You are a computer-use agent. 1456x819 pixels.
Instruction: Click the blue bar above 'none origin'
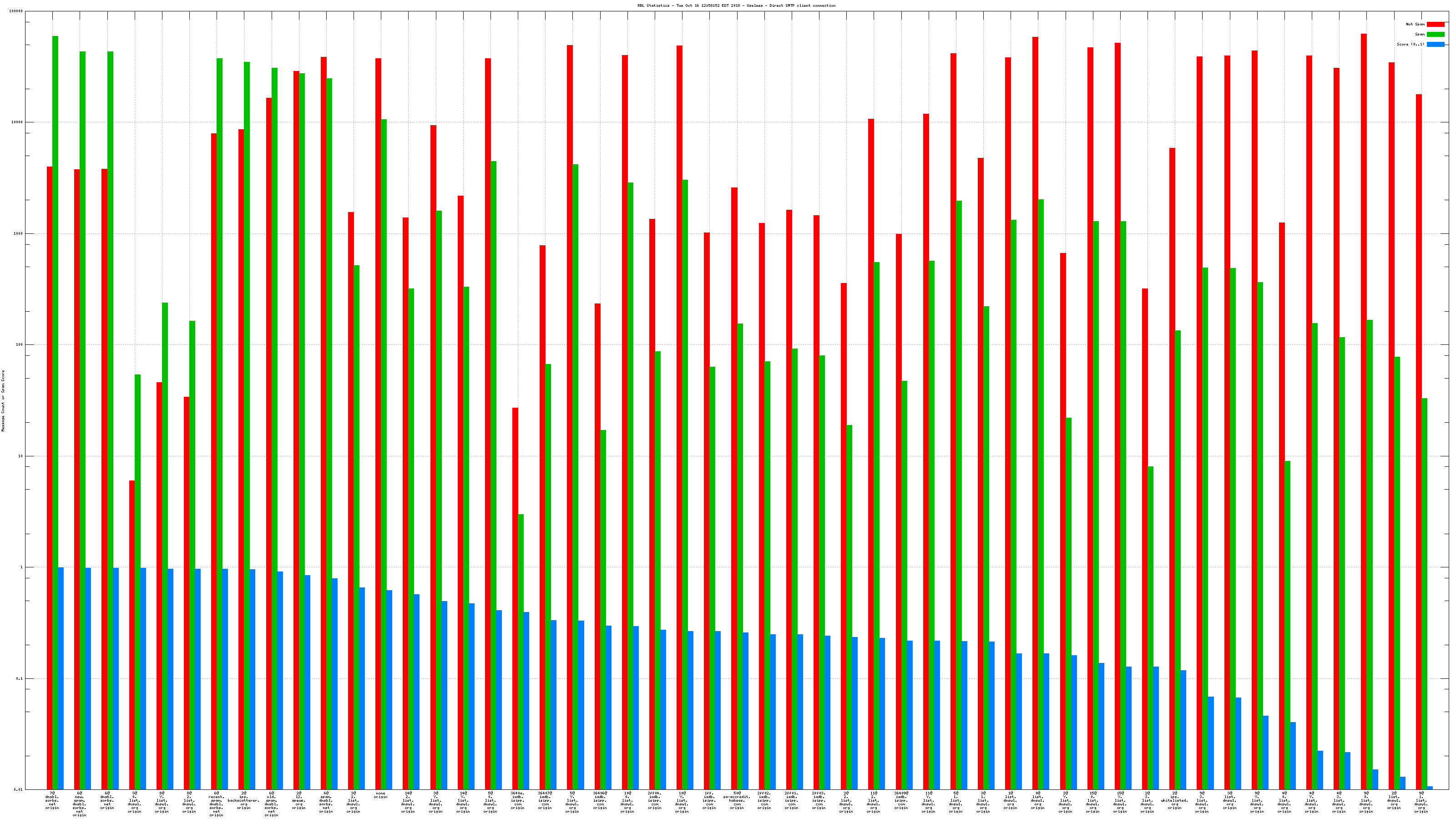(389, 690)
